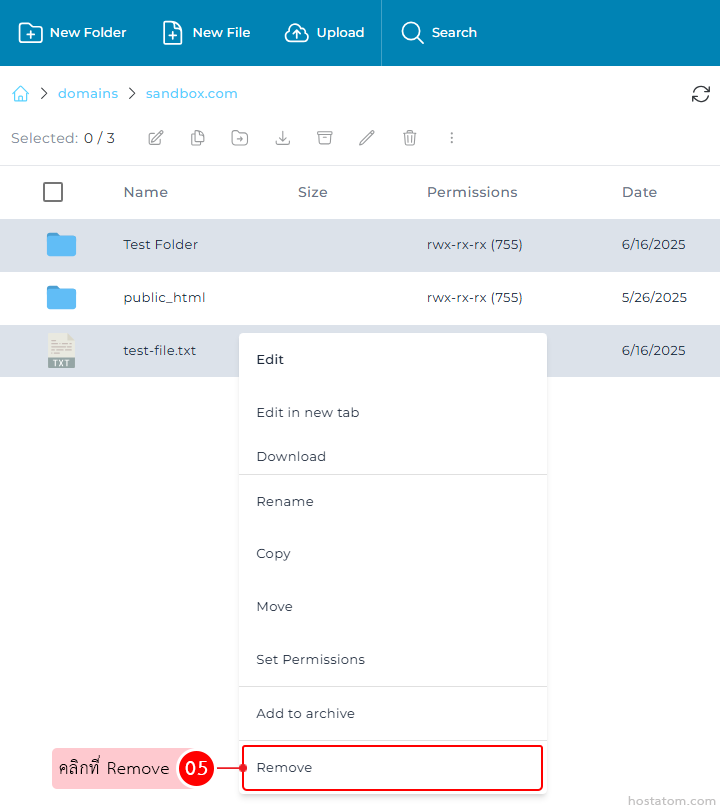Click the edit file toolbar icon
The image size is (720, 809).
click(x=156, y=138)
